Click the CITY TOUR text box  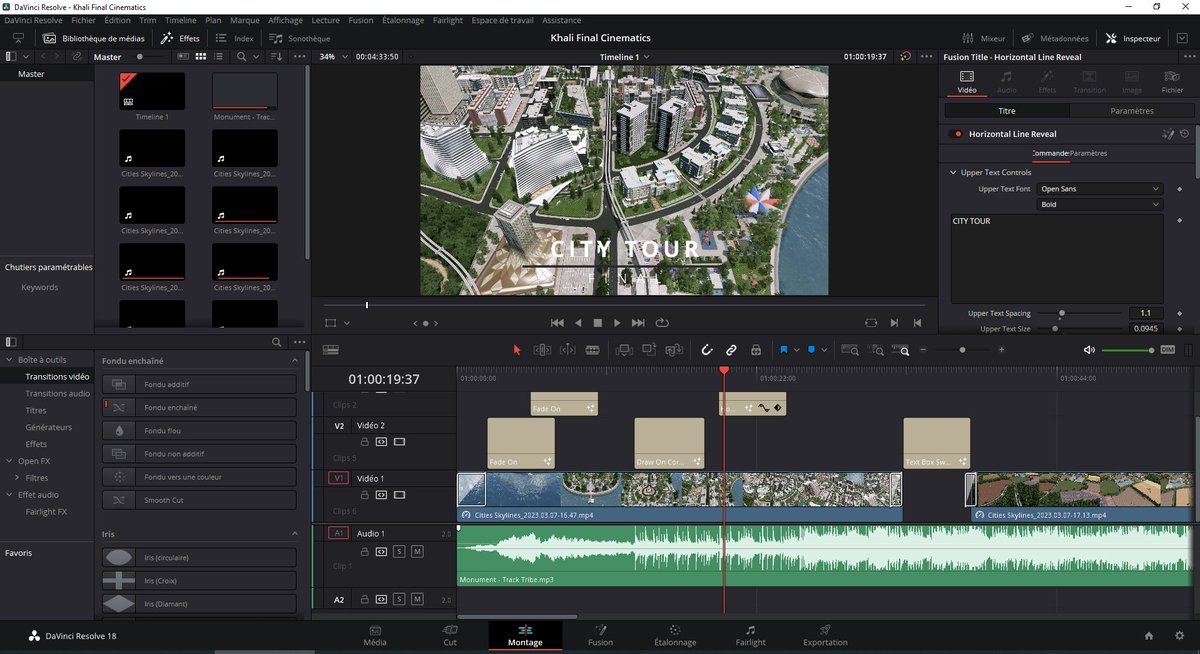[x=1057, y=258]
